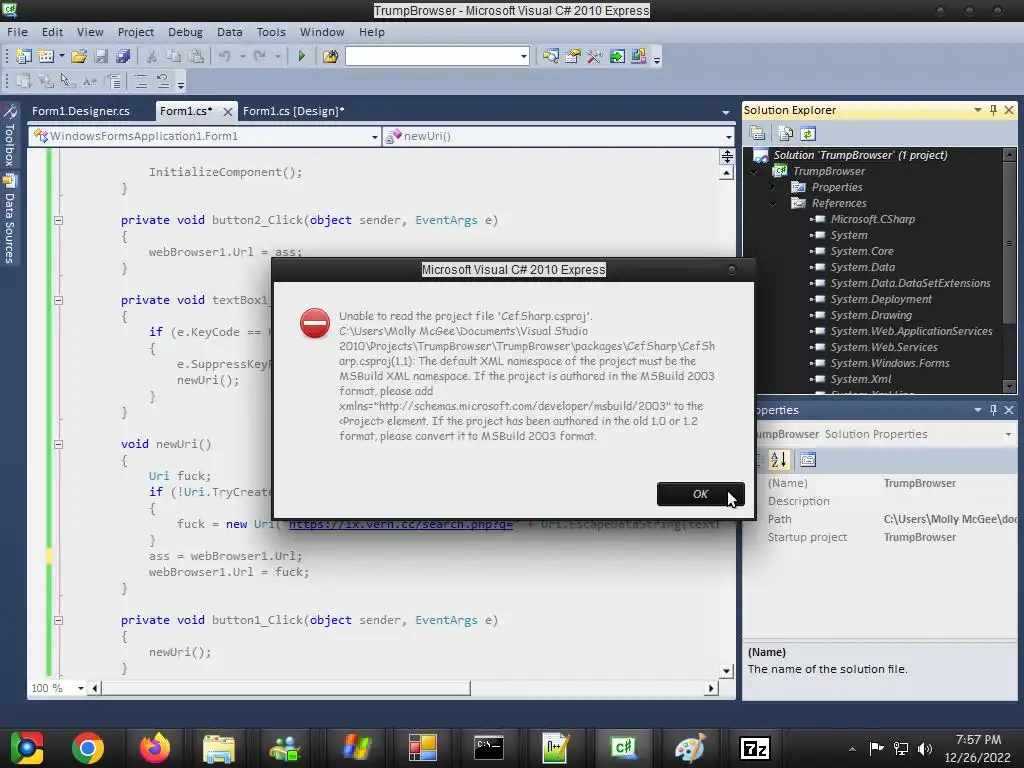Click the Toolbox hammer-and-wrench toolbar icon
Viewport: 1024px width, 768px height.
(594, 56)
